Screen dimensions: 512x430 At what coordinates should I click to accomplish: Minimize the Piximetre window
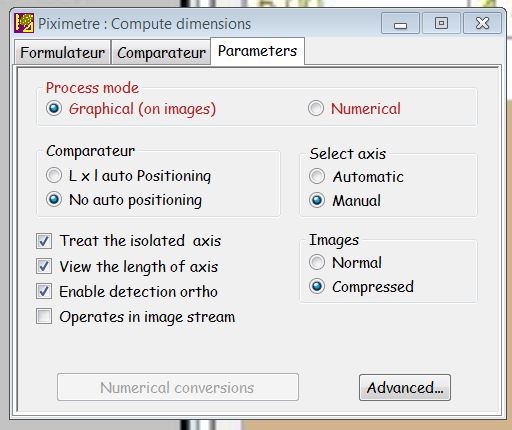pyautogui.click(x=400, y=23)
